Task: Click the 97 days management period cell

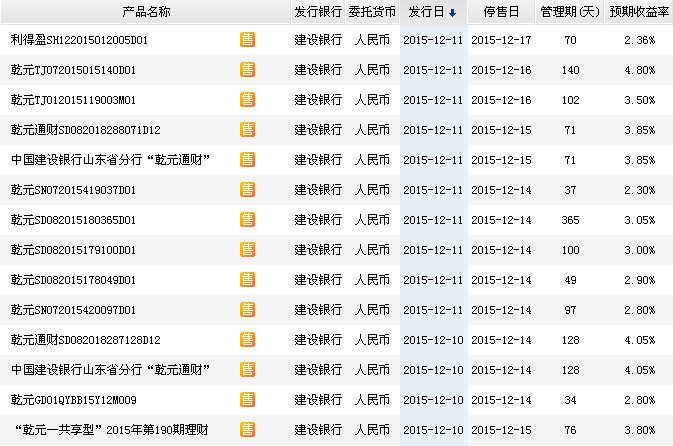Action: pos(570,310)
